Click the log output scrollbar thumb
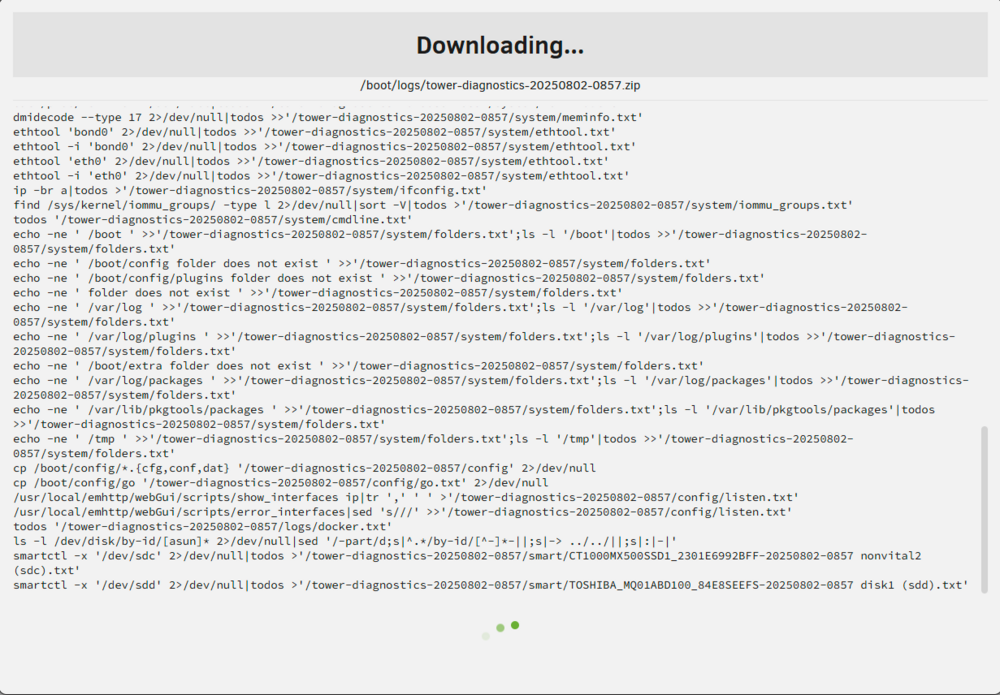The image size is (1000, 695). (984, 510)
